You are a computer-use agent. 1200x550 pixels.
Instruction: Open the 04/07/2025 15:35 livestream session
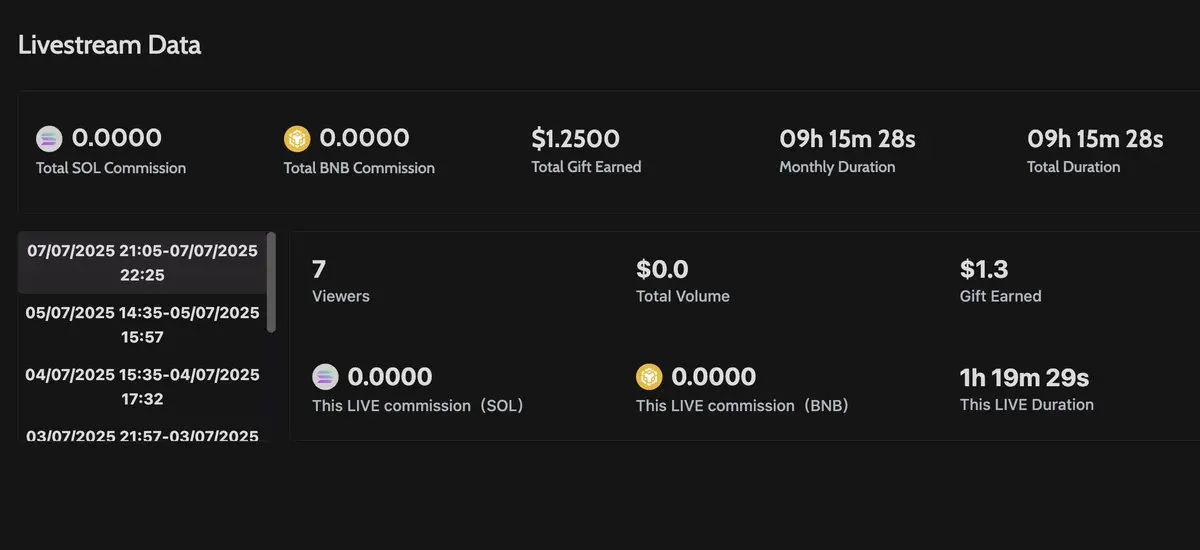(x=143, y=386)
